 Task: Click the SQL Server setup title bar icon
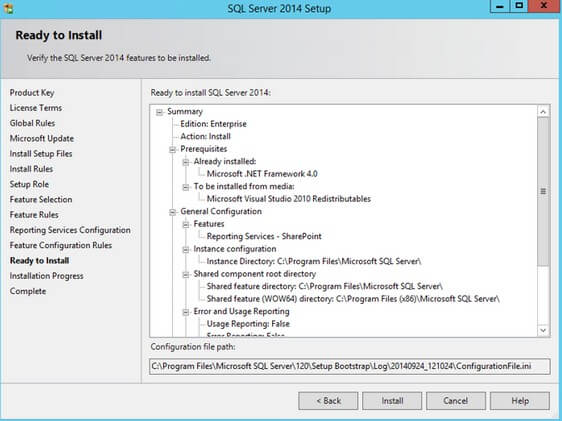point(8,8)
